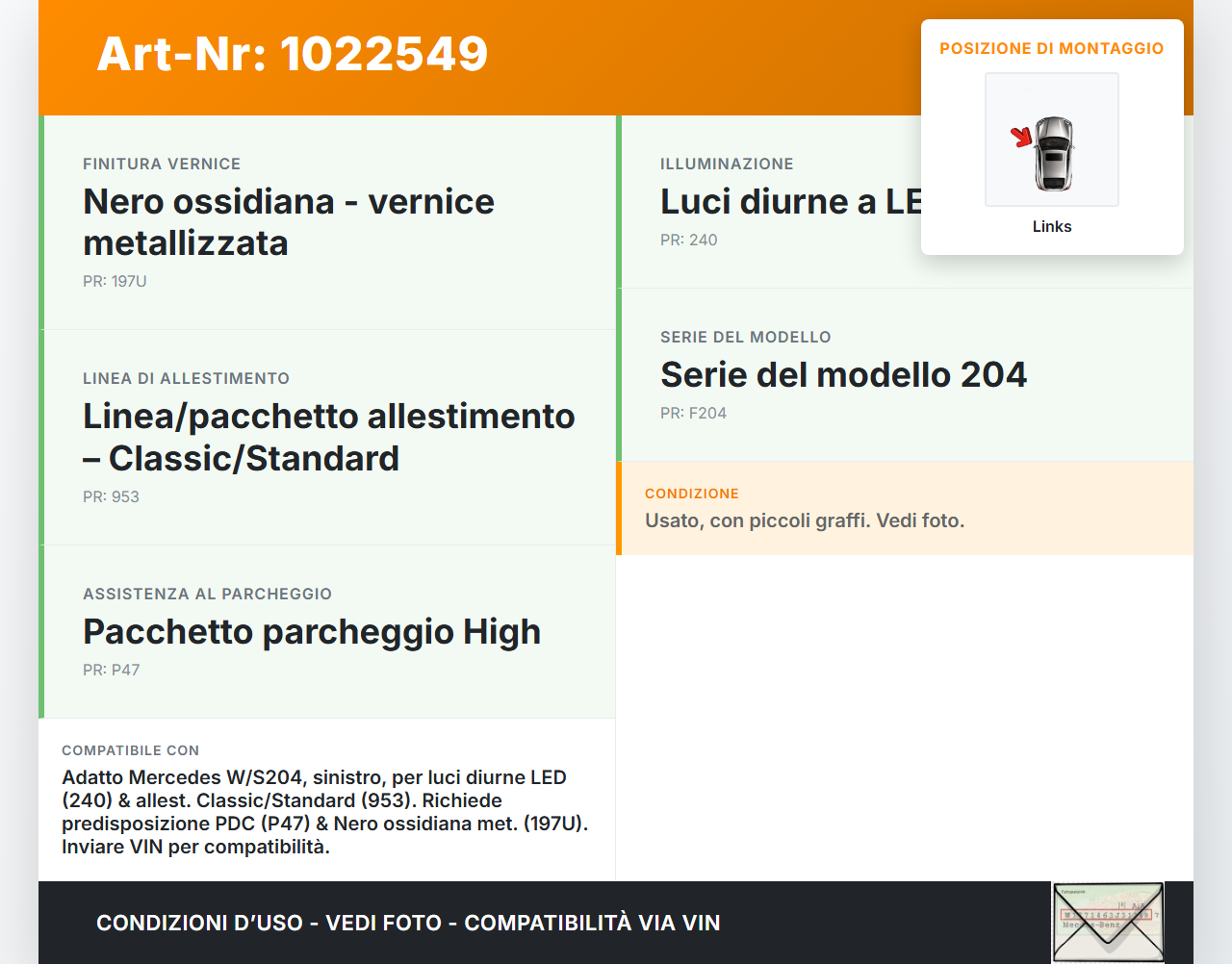
Task: Click the car mounting position diagram
Action: point(1052,140)
